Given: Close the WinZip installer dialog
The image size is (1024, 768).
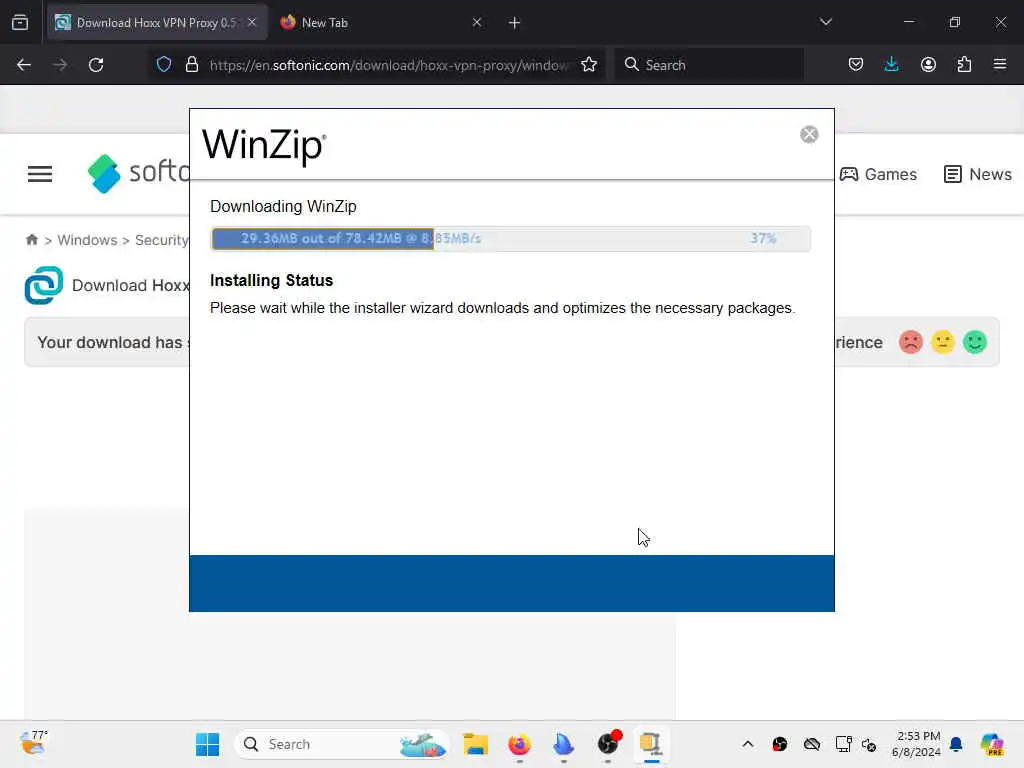Looking at the screenshot, I should [x=809, y=135].
